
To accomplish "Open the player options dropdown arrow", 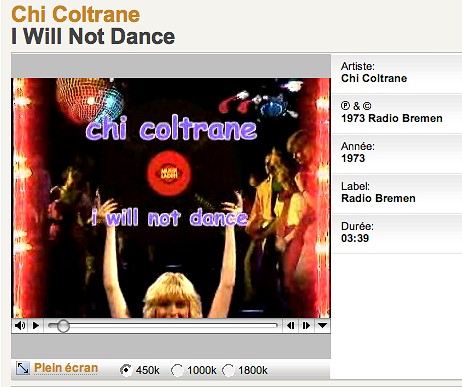I will [x=322, y=325].
